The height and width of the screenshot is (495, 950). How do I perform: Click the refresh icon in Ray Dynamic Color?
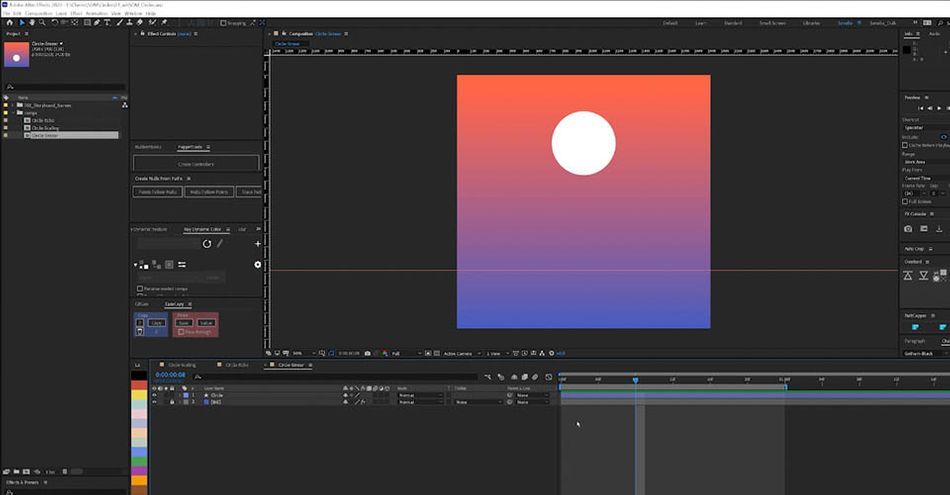click(x=207, y=244)
